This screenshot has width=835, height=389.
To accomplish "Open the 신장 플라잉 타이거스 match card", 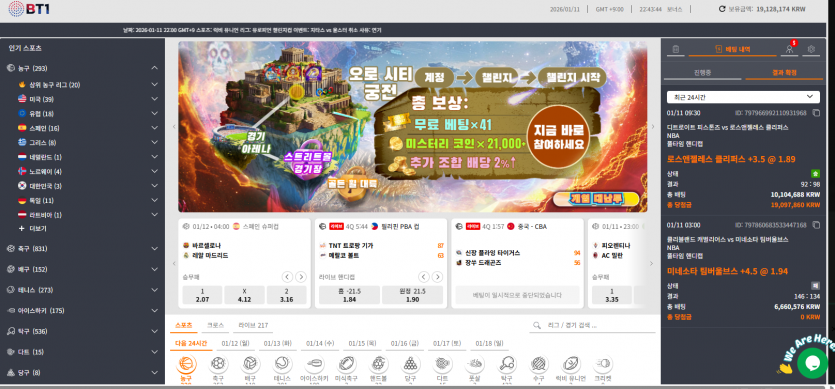I will [x=518, y=263].
